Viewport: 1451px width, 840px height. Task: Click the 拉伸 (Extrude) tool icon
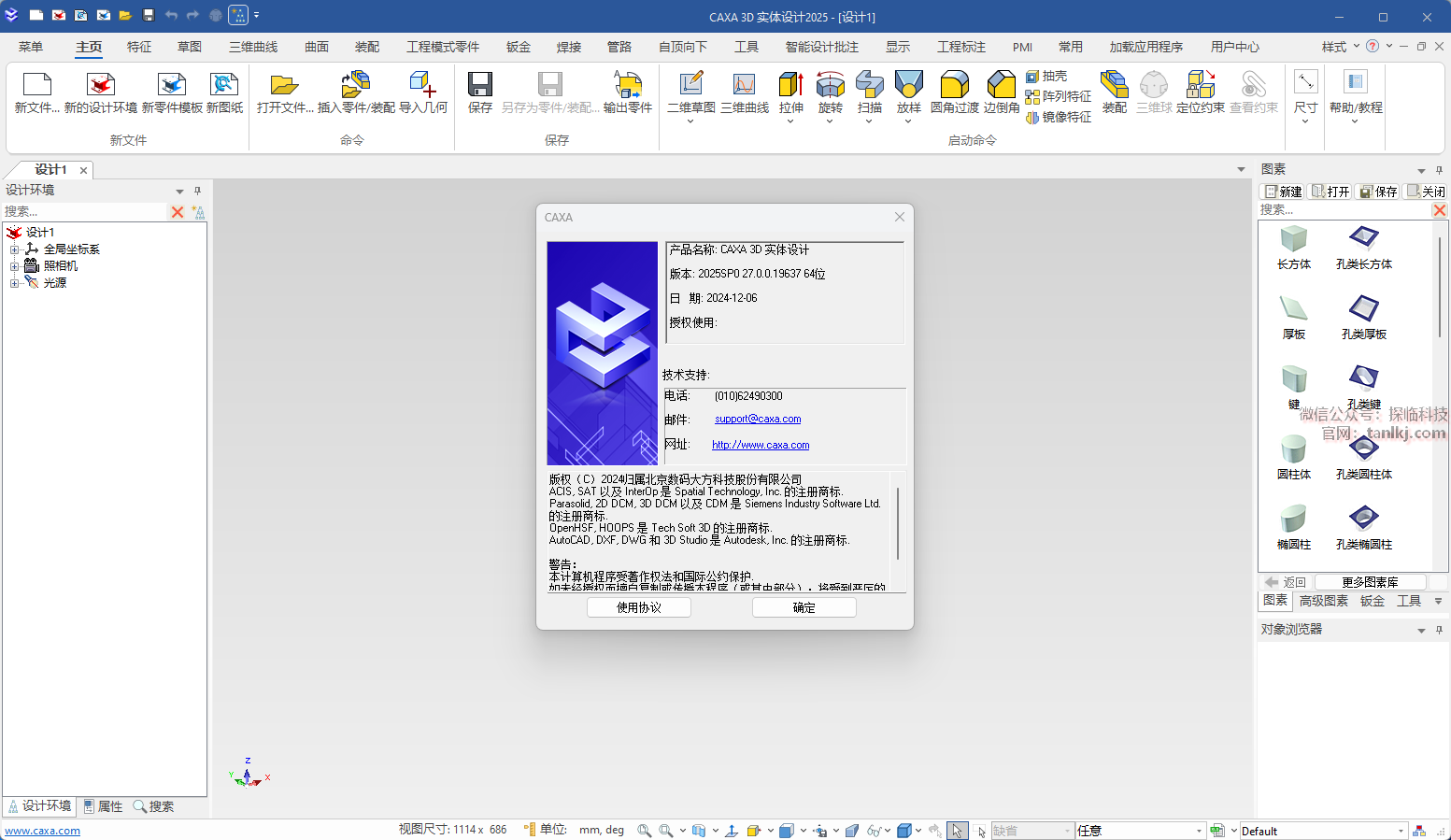tap(790, 86)
